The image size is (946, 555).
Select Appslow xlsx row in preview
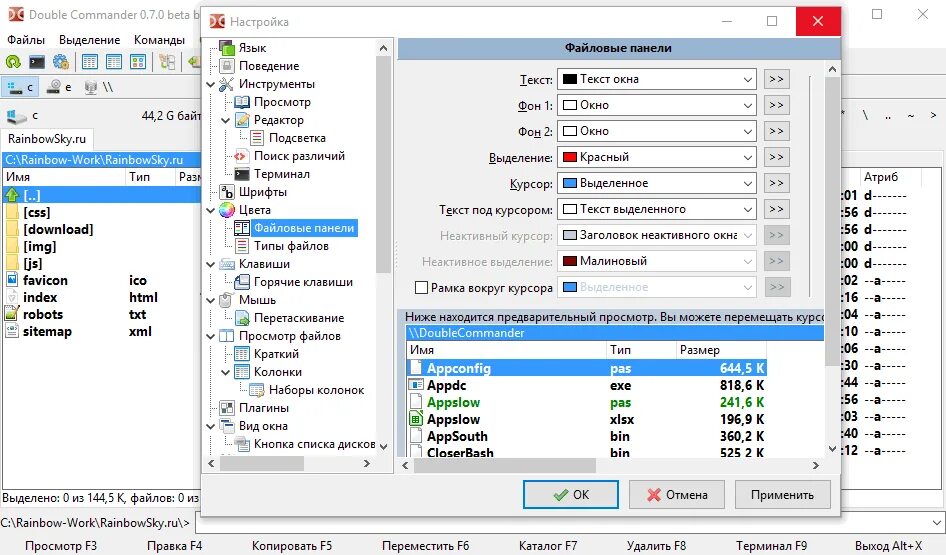[x=586, y=419]
